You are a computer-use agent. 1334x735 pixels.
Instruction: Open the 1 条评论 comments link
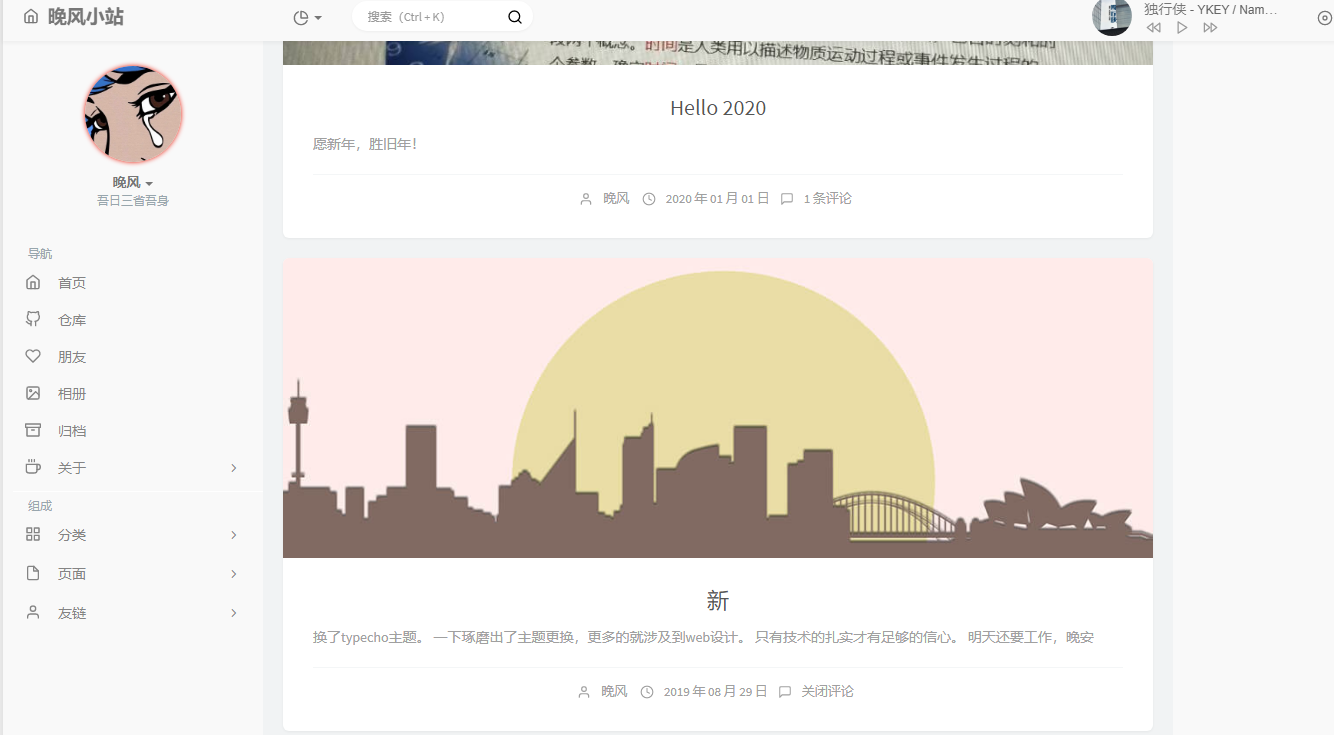(x=828, y=198)
